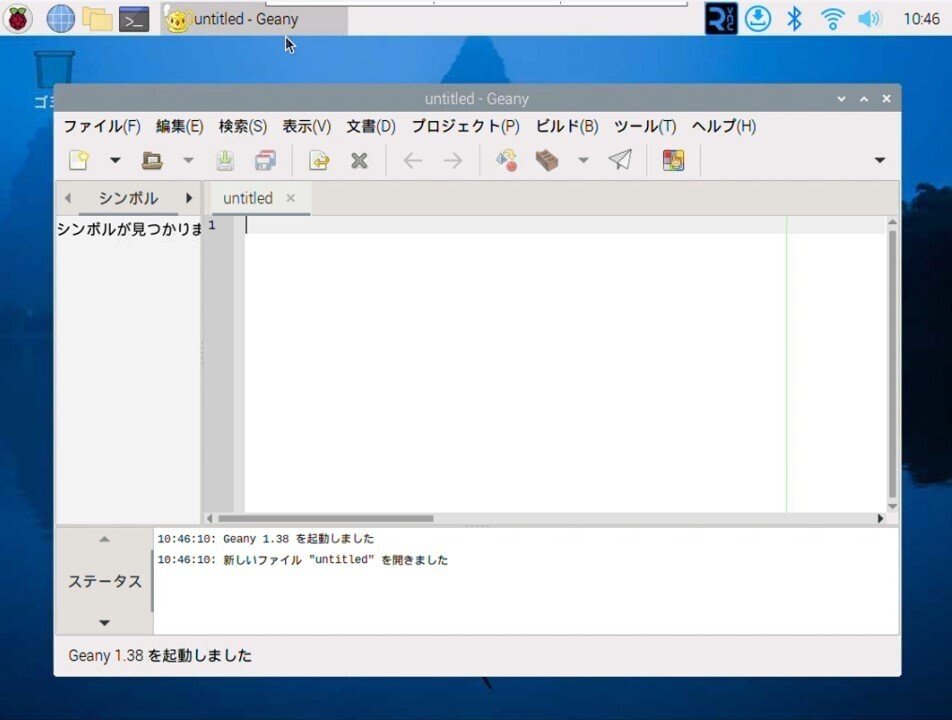
Task: Close the Geany window
Action: (x=886, y=98)
